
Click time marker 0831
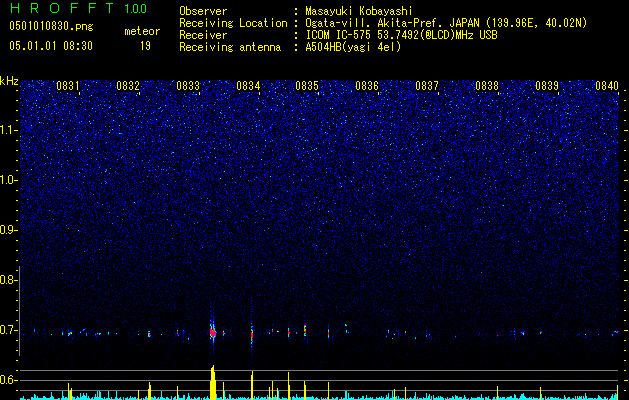(67, 85)
